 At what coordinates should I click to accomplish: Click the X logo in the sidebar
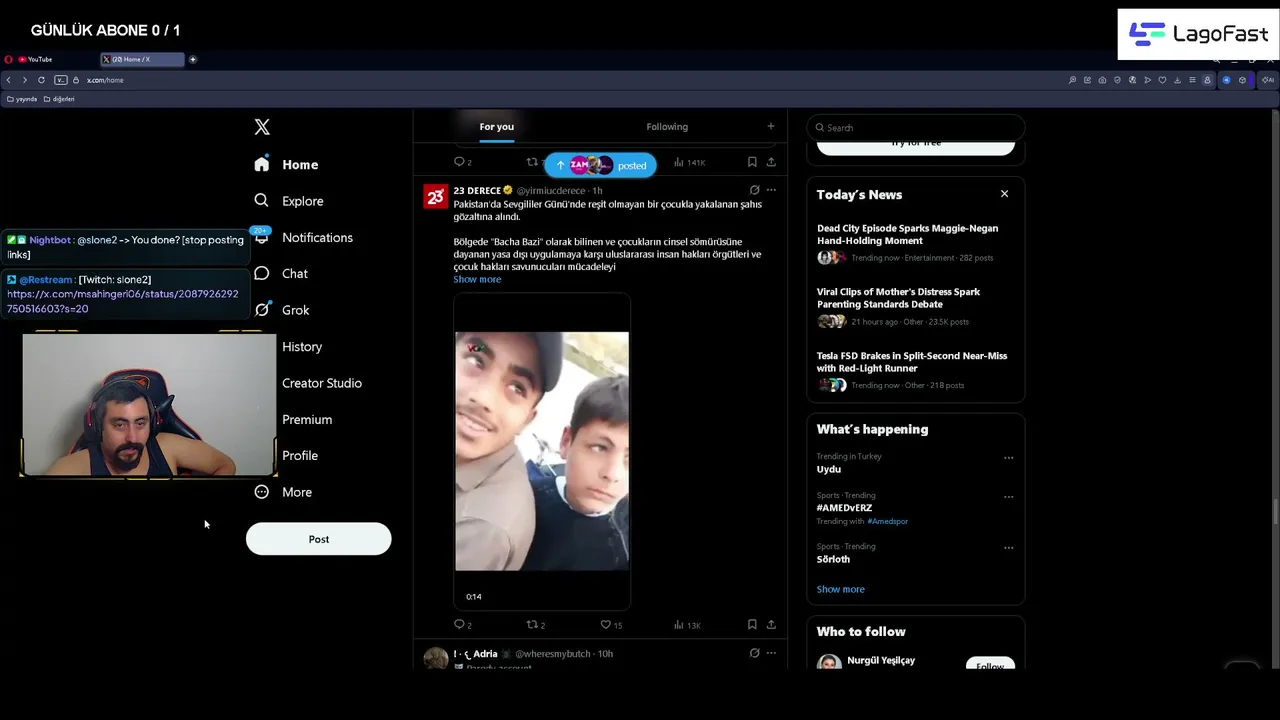click(x=262, y=127)
